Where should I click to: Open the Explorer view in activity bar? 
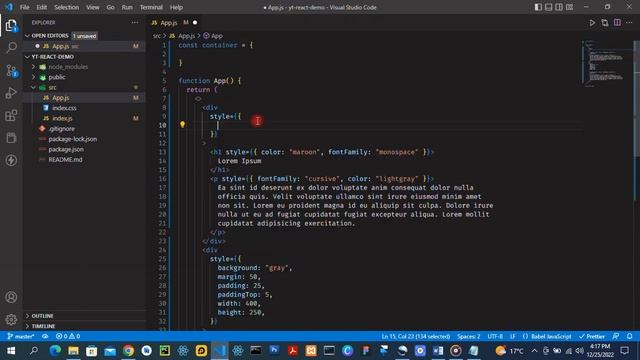click(x=11, y=25)
